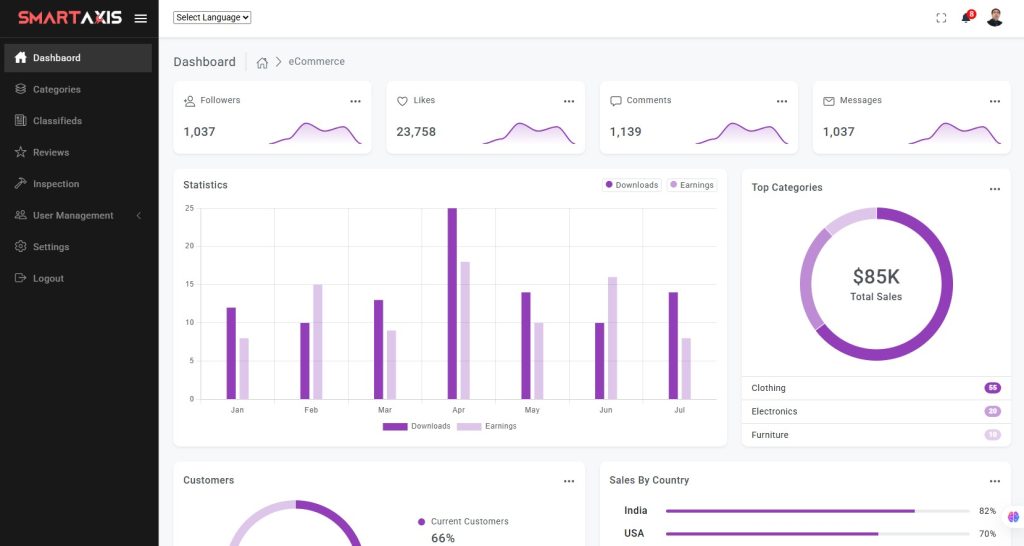Screen dimensions: 1024x546
Task: Click the Inspection hammer icon in sidebar
Action: tap(20, 184)
